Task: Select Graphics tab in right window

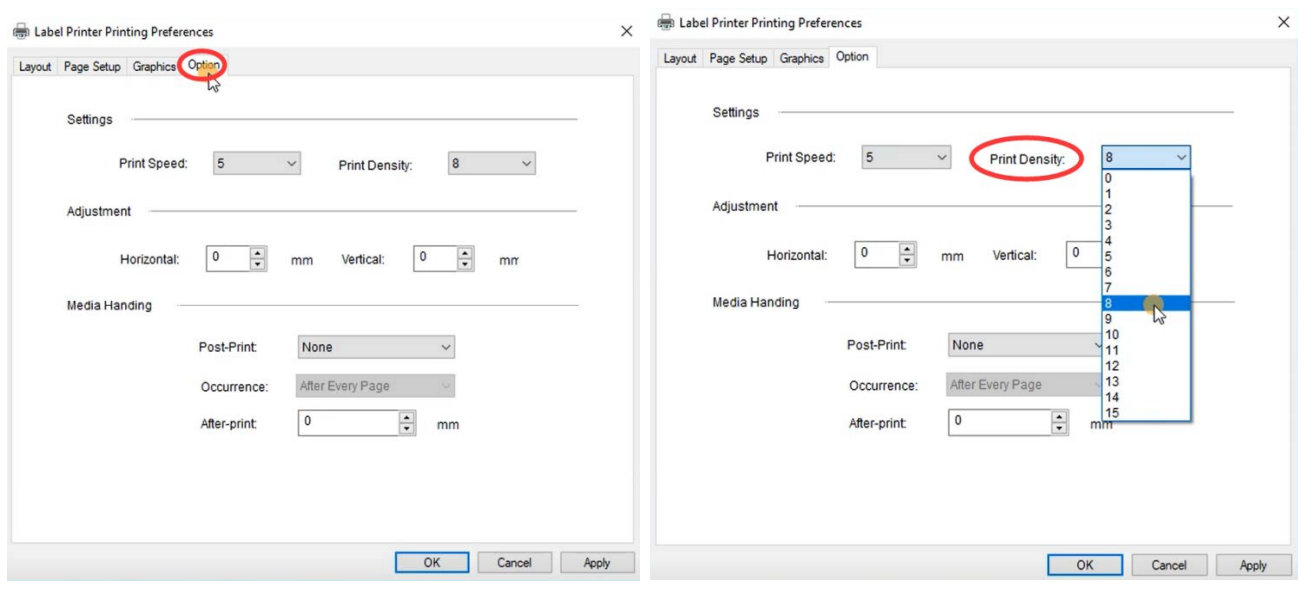Action: tap(801, 59)
